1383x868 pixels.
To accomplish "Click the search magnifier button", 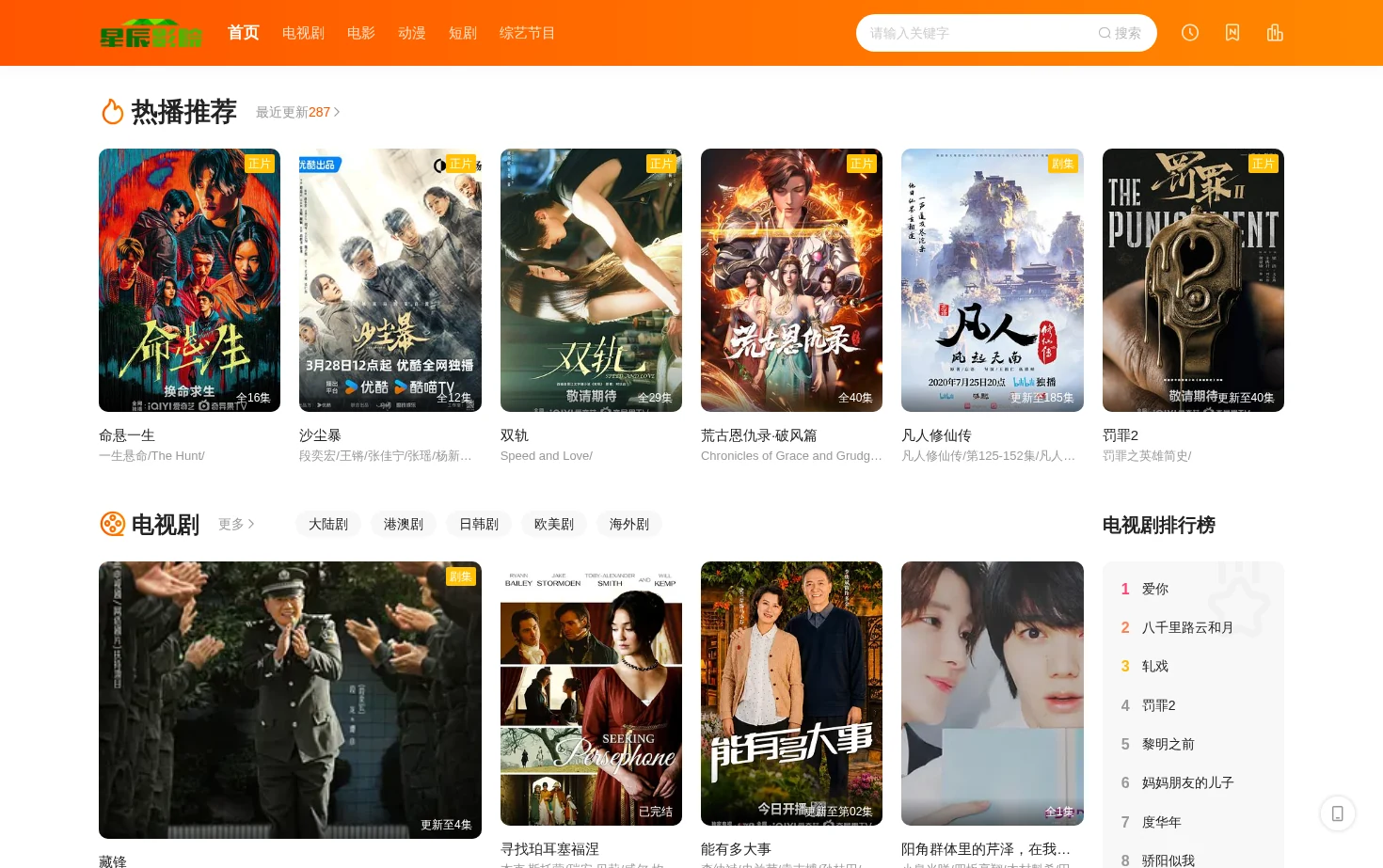I will 1120,33.
